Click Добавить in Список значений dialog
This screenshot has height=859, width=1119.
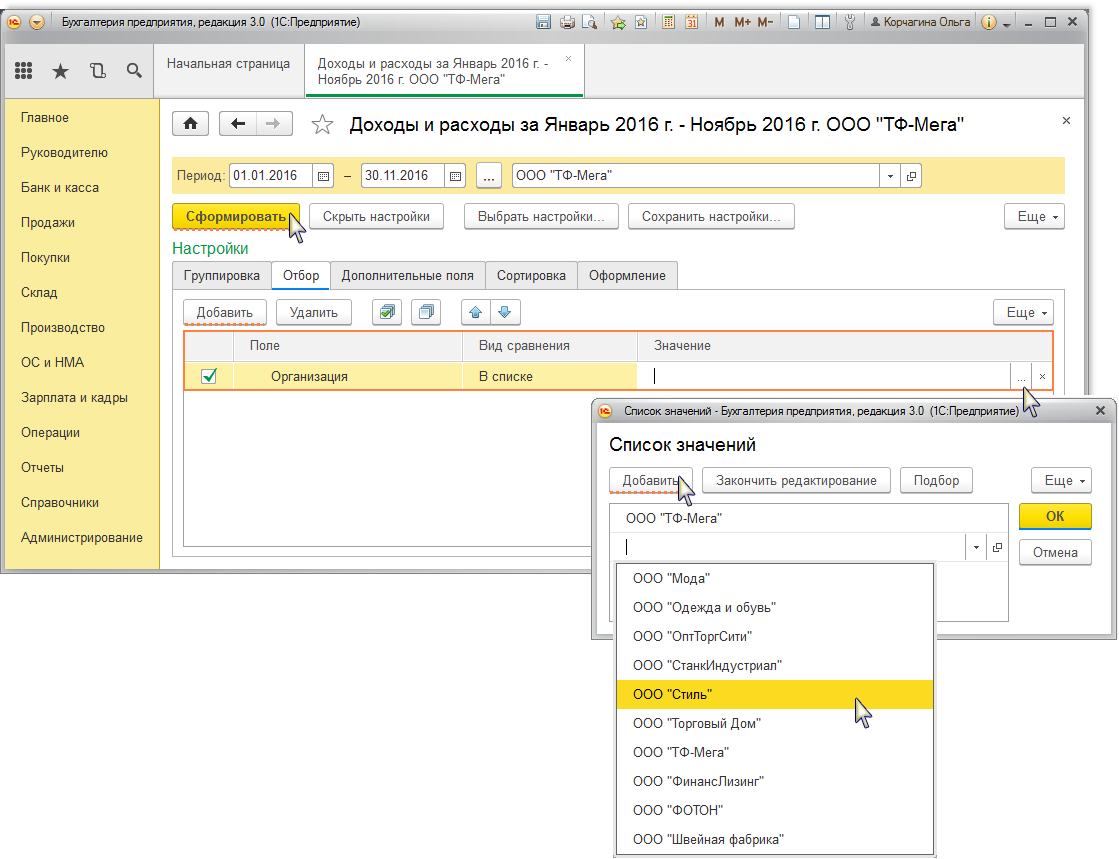click(x=649, y=480)
